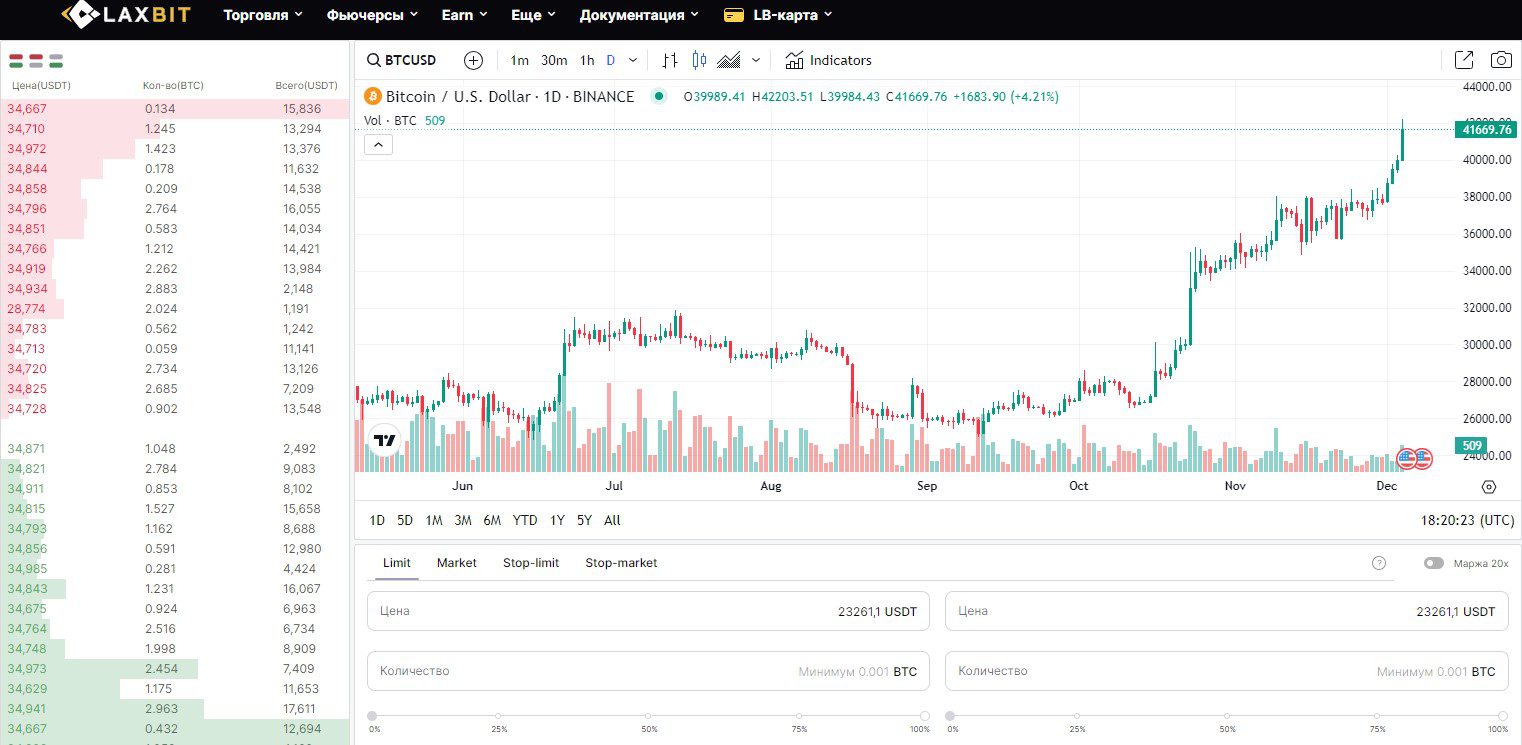Set chart range to 6M
Viewport: 1522px width, 745px height.
[492, 520]
